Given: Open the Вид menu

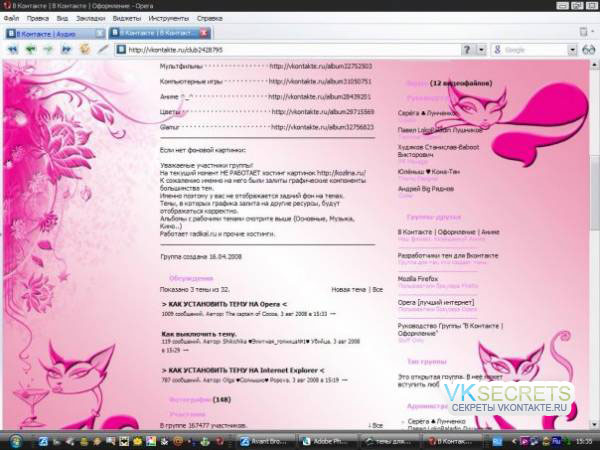Looking at the screenshot, I should [62, 18].
